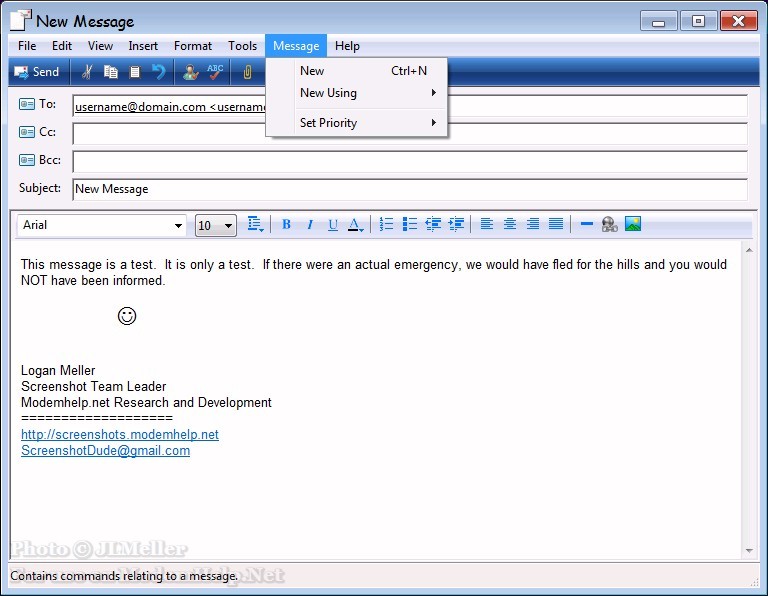768x596 pixels.
Task: Maximize the New Message window
Action: pos(698,21)
